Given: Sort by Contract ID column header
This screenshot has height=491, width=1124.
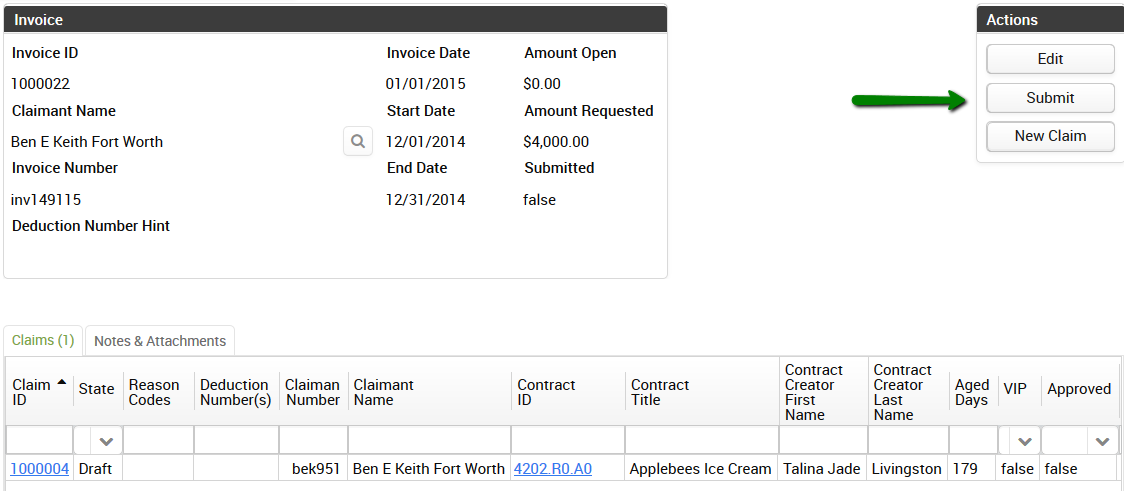Looking at the screenshot, I should click(x=546, y=392).
